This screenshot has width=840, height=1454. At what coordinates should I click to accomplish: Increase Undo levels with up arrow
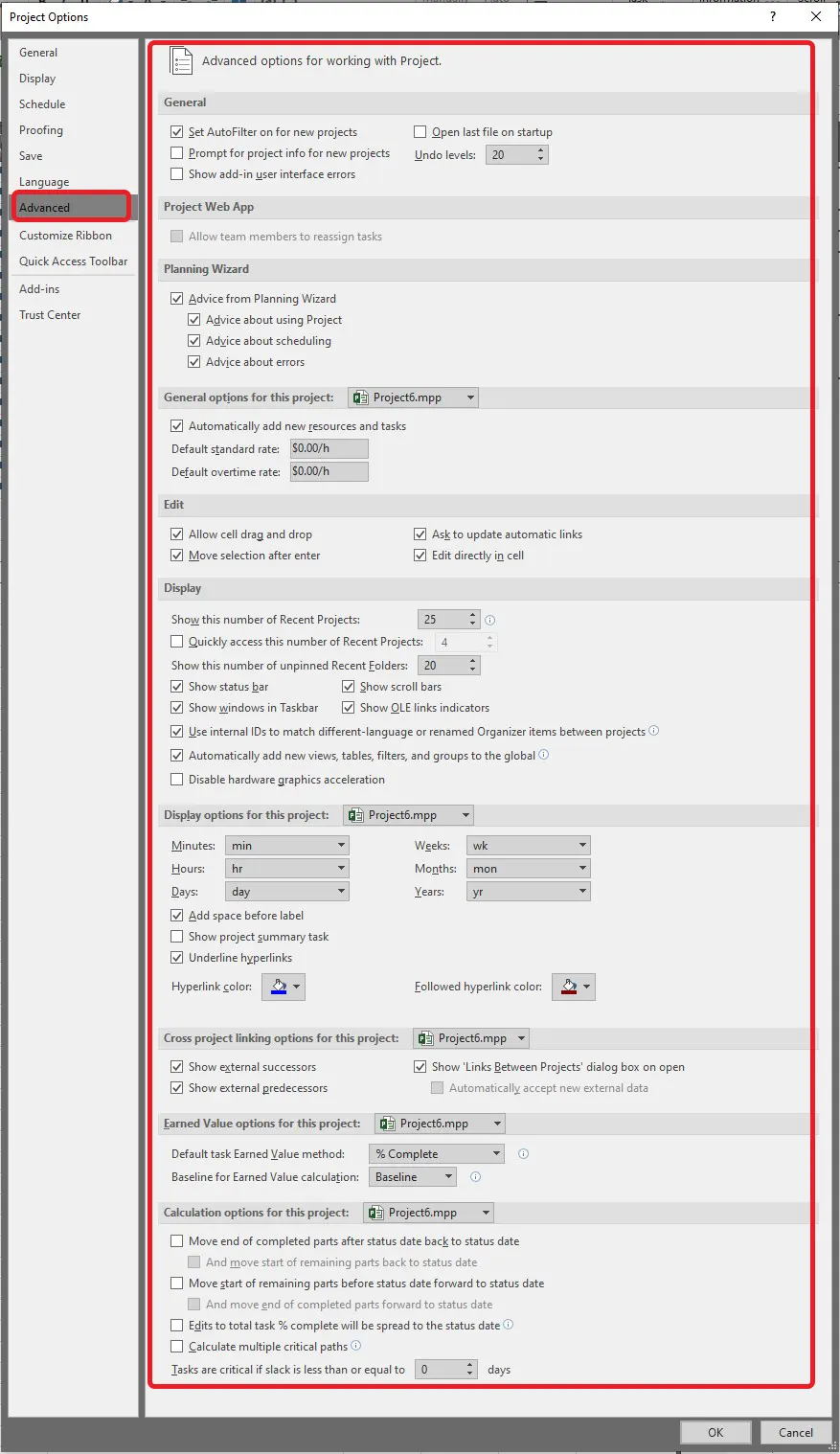541,150
